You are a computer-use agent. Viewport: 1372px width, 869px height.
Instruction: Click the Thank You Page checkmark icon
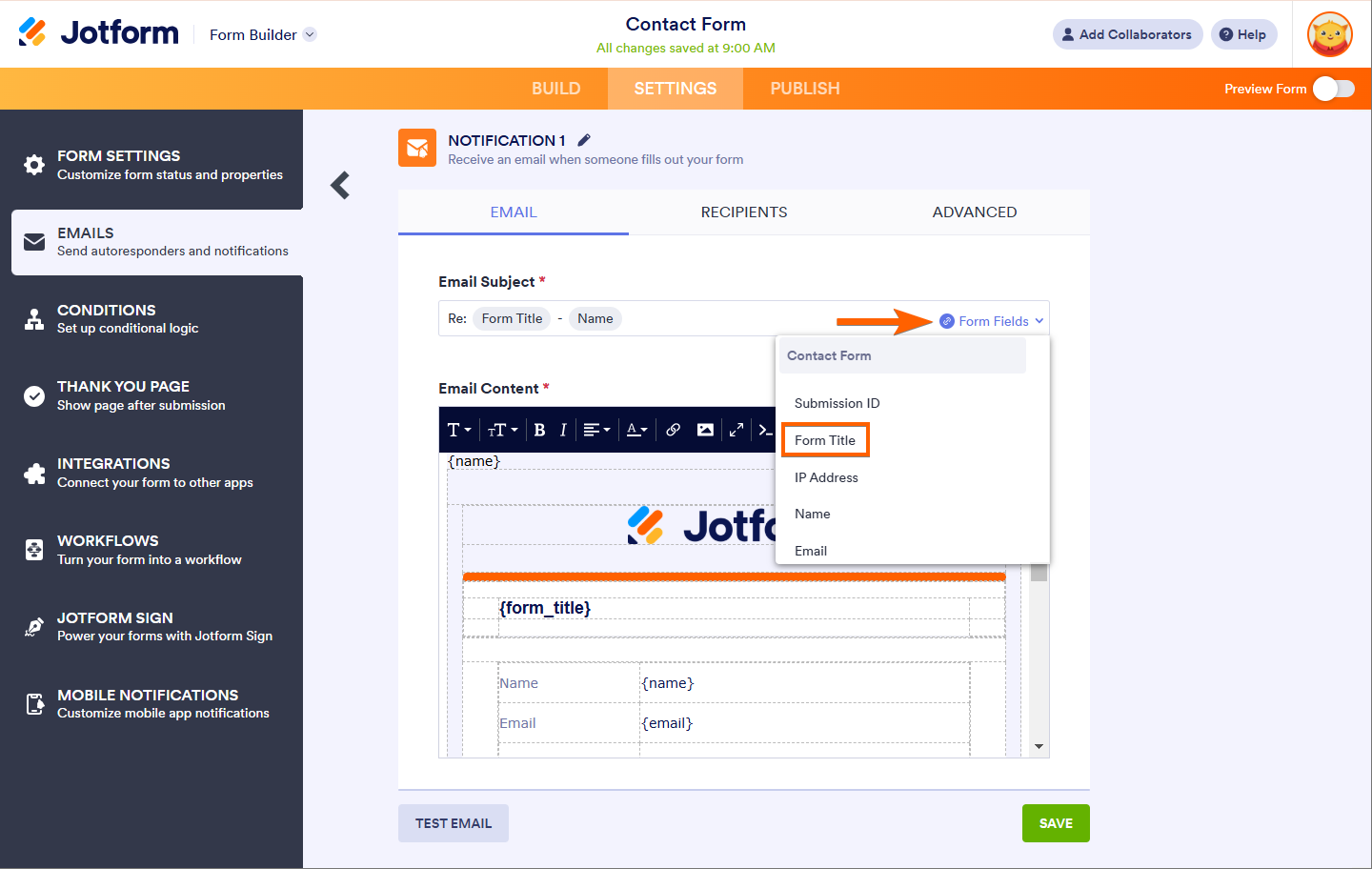34,396
